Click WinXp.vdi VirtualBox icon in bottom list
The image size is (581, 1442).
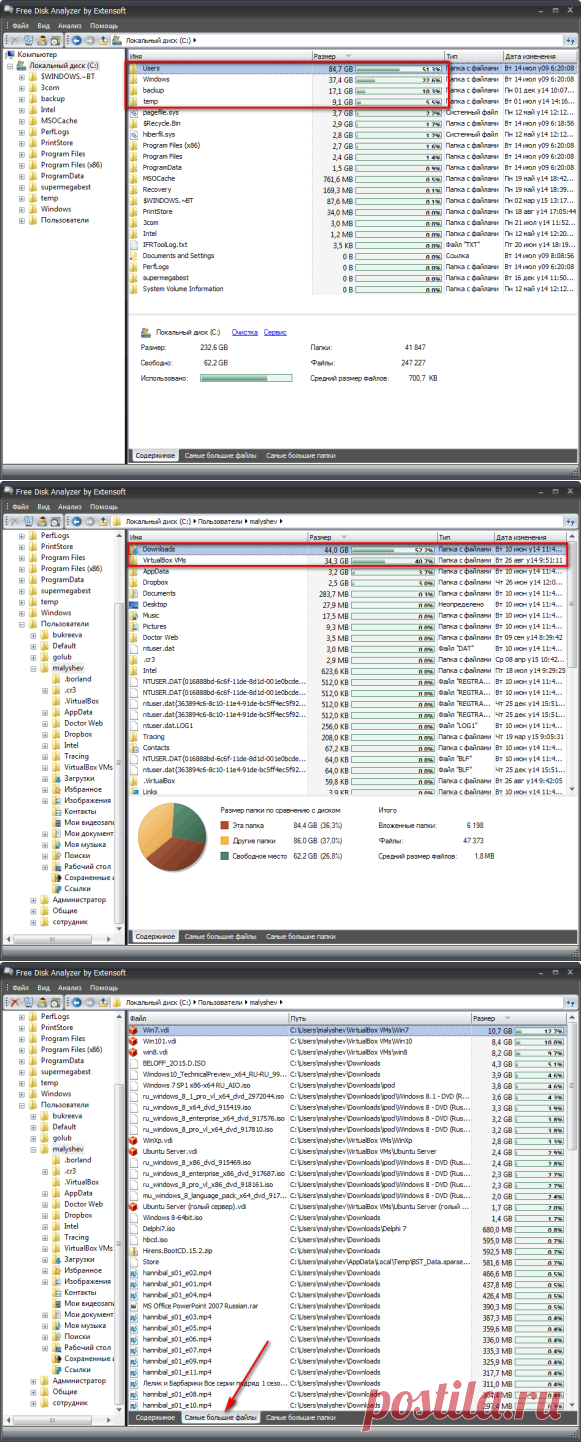tap(135, 1140)
